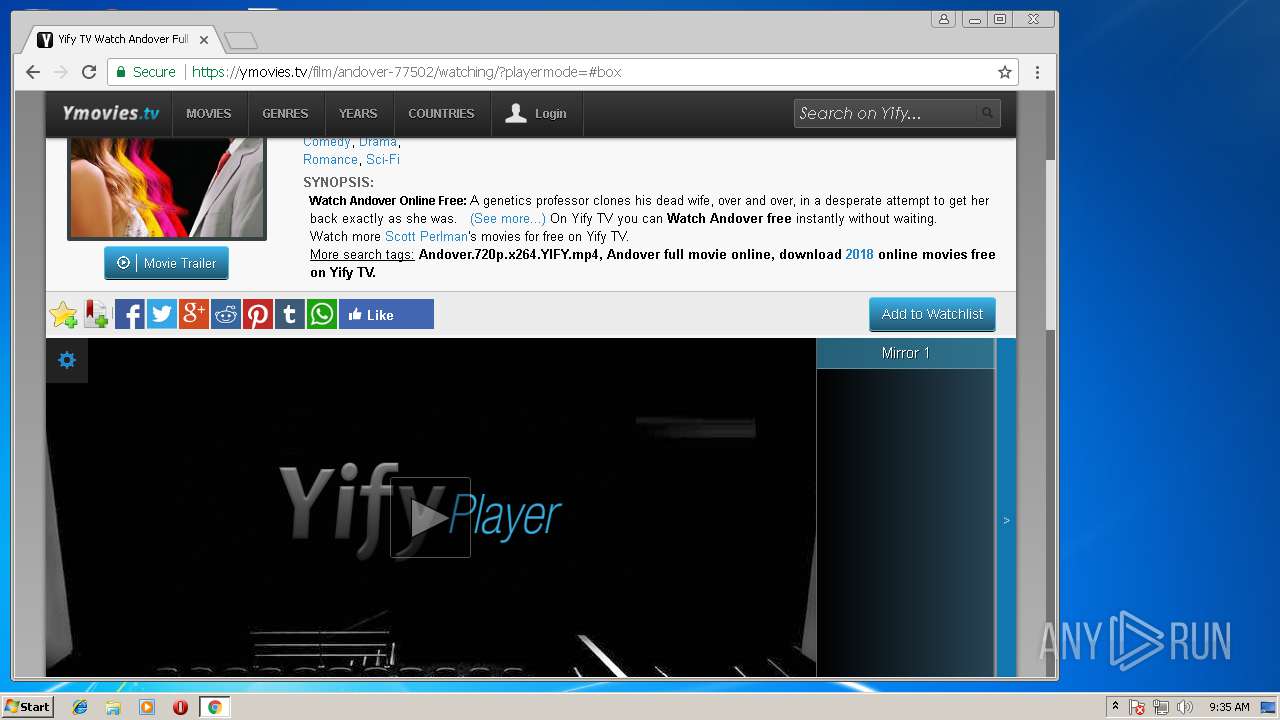
Task: Open a new browser tab
Action: tap(241, 41)
